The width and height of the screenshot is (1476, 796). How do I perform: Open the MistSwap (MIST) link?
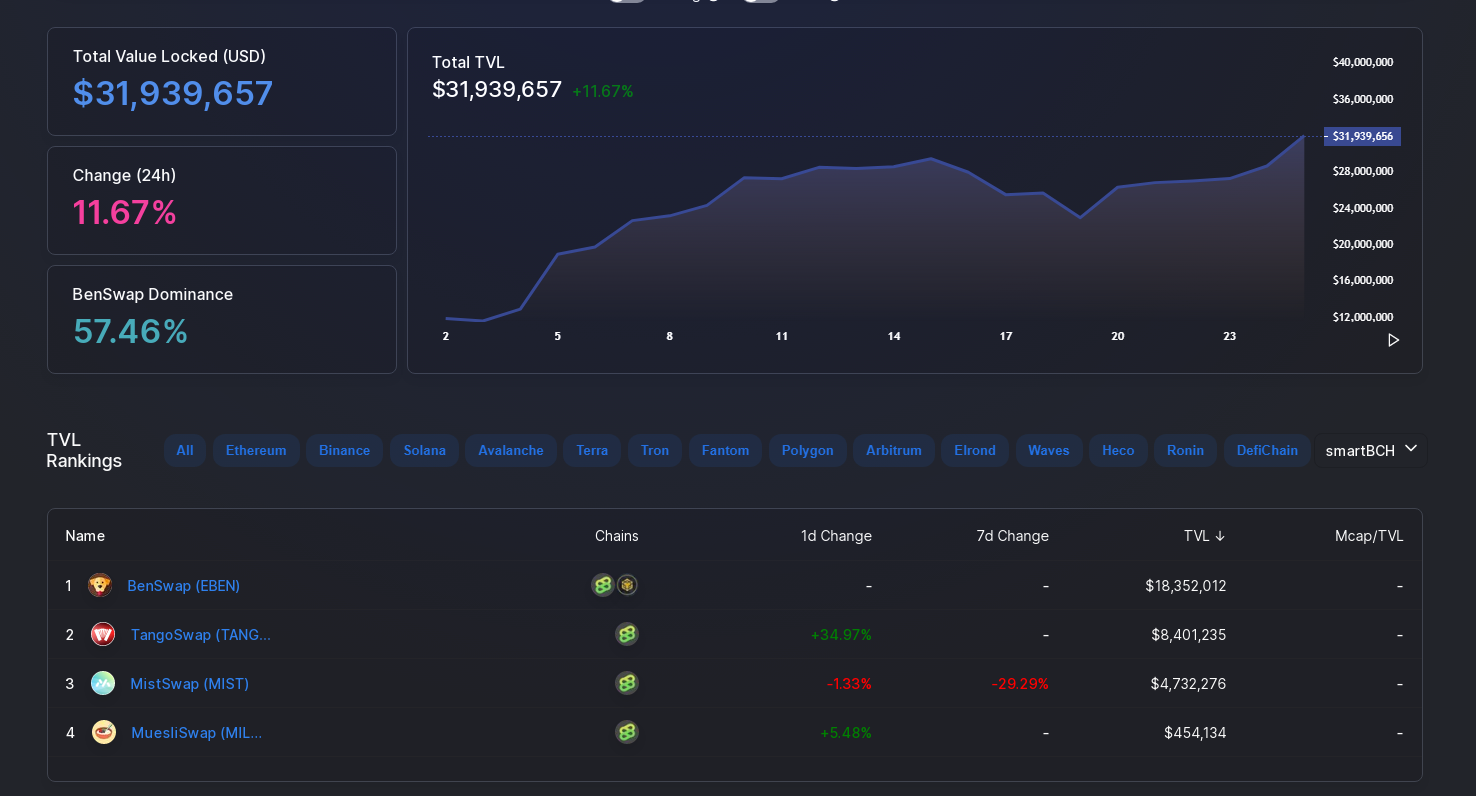(190, 684)
